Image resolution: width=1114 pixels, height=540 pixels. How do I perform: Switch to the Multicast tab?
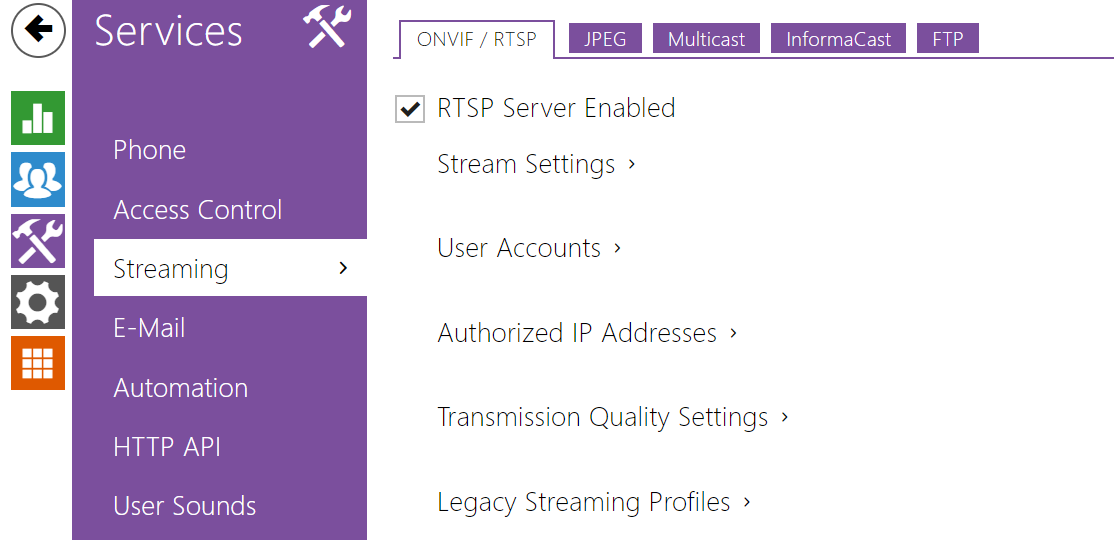pyautogui.click(x=707, y=40)
